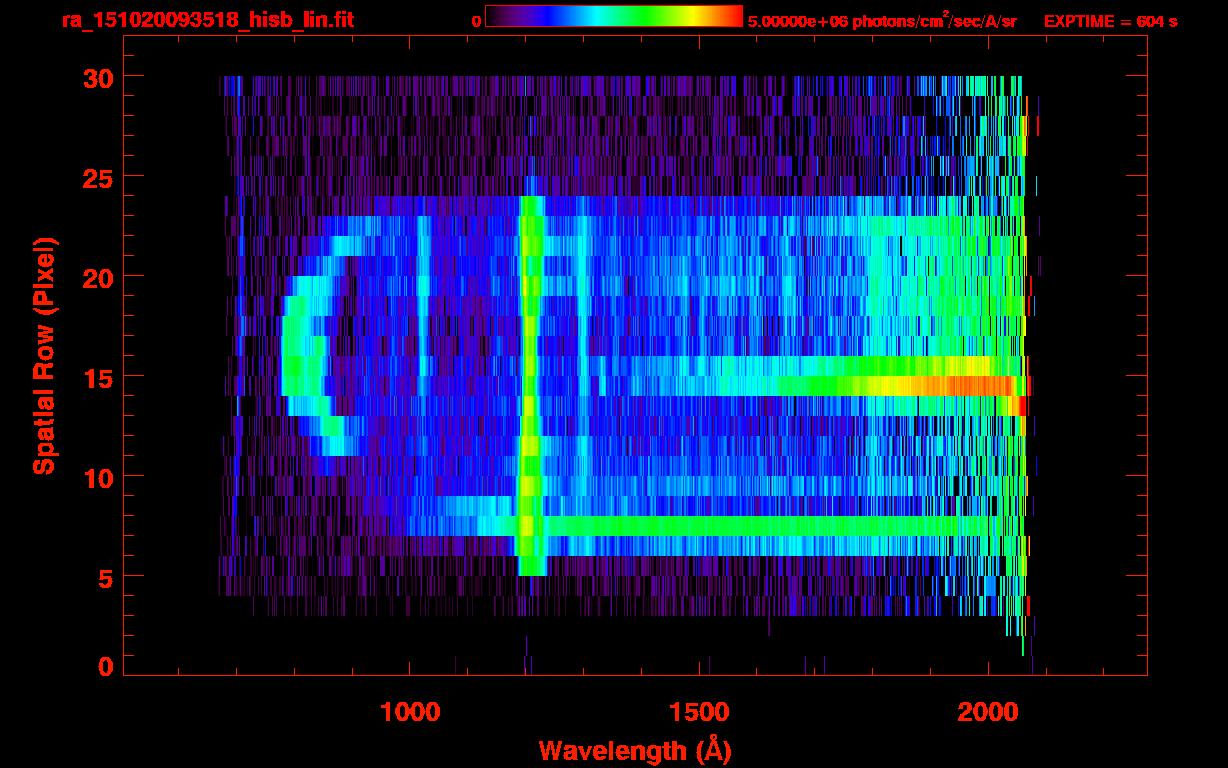Click the spatial row 10 tick label
1228x768 pixels.
click(x=98, y=477)
